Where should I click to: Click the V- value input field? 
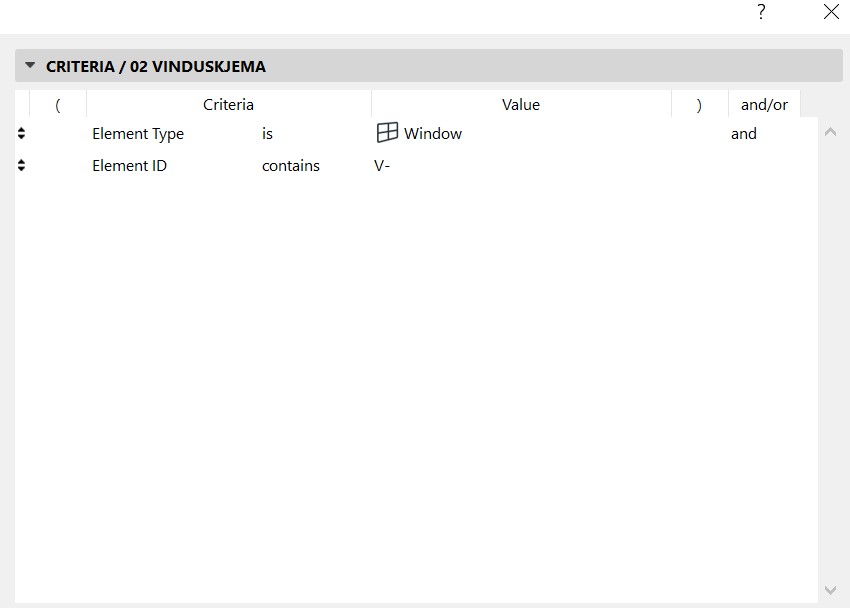tap(500, 166)
